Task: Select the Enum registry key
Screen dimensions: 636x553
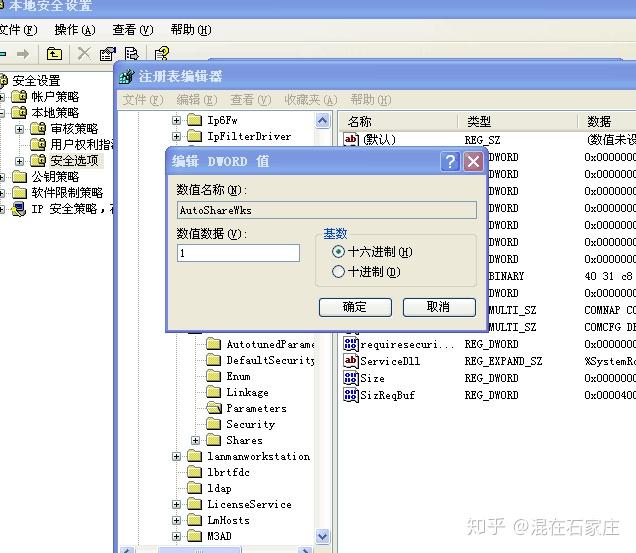Action: click(x=238, y=376)
